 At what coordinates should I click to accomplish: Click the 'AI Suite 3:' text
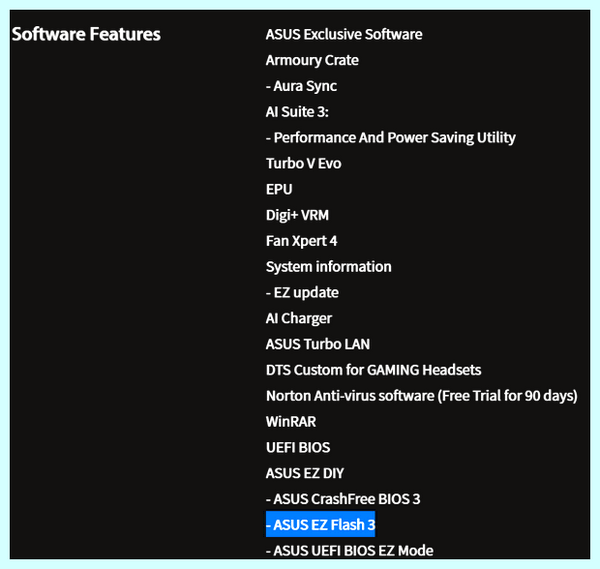click(297, 112)
